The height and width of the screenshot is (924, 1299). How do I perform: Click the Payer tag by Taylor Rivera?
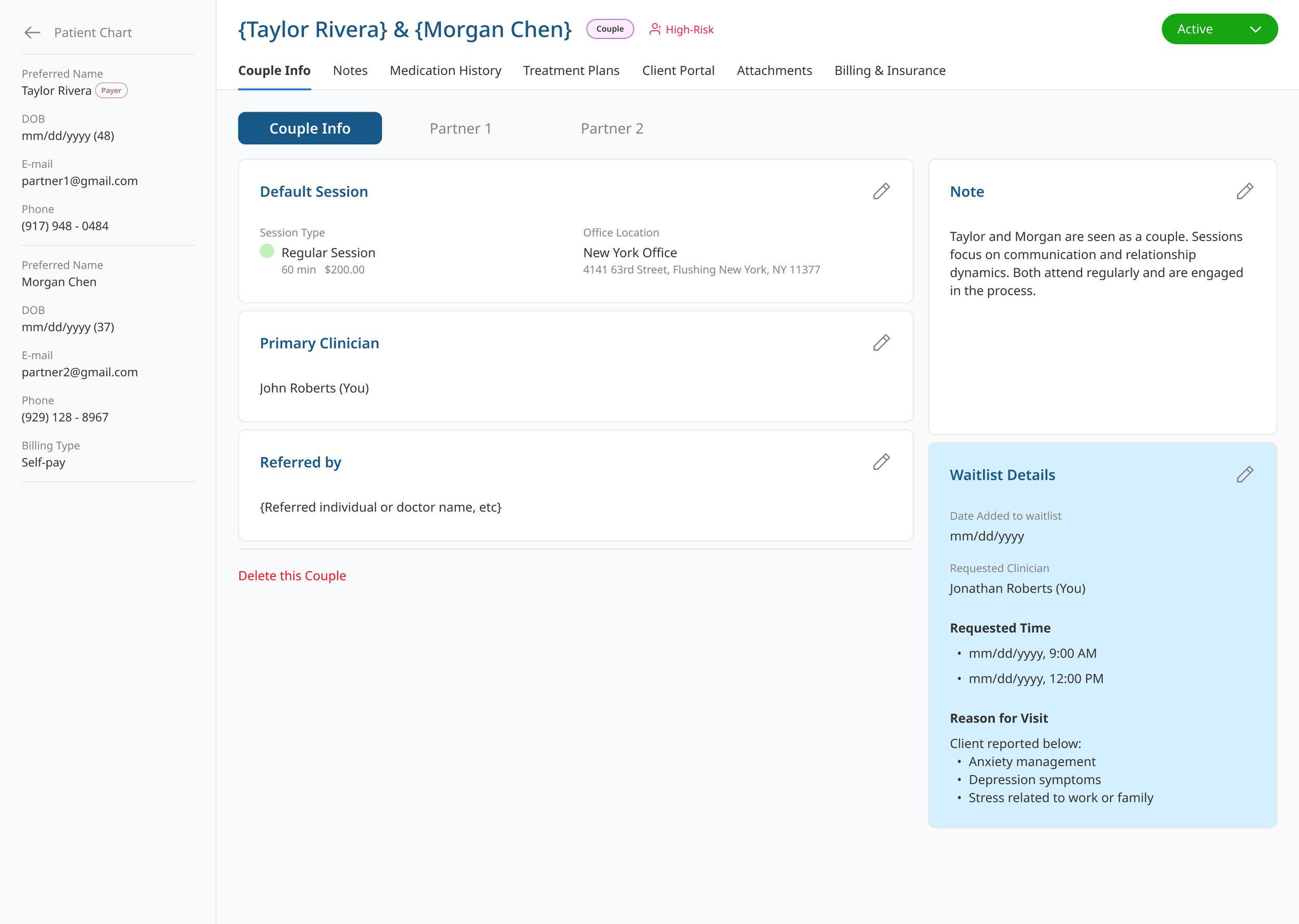click(111, 90)
